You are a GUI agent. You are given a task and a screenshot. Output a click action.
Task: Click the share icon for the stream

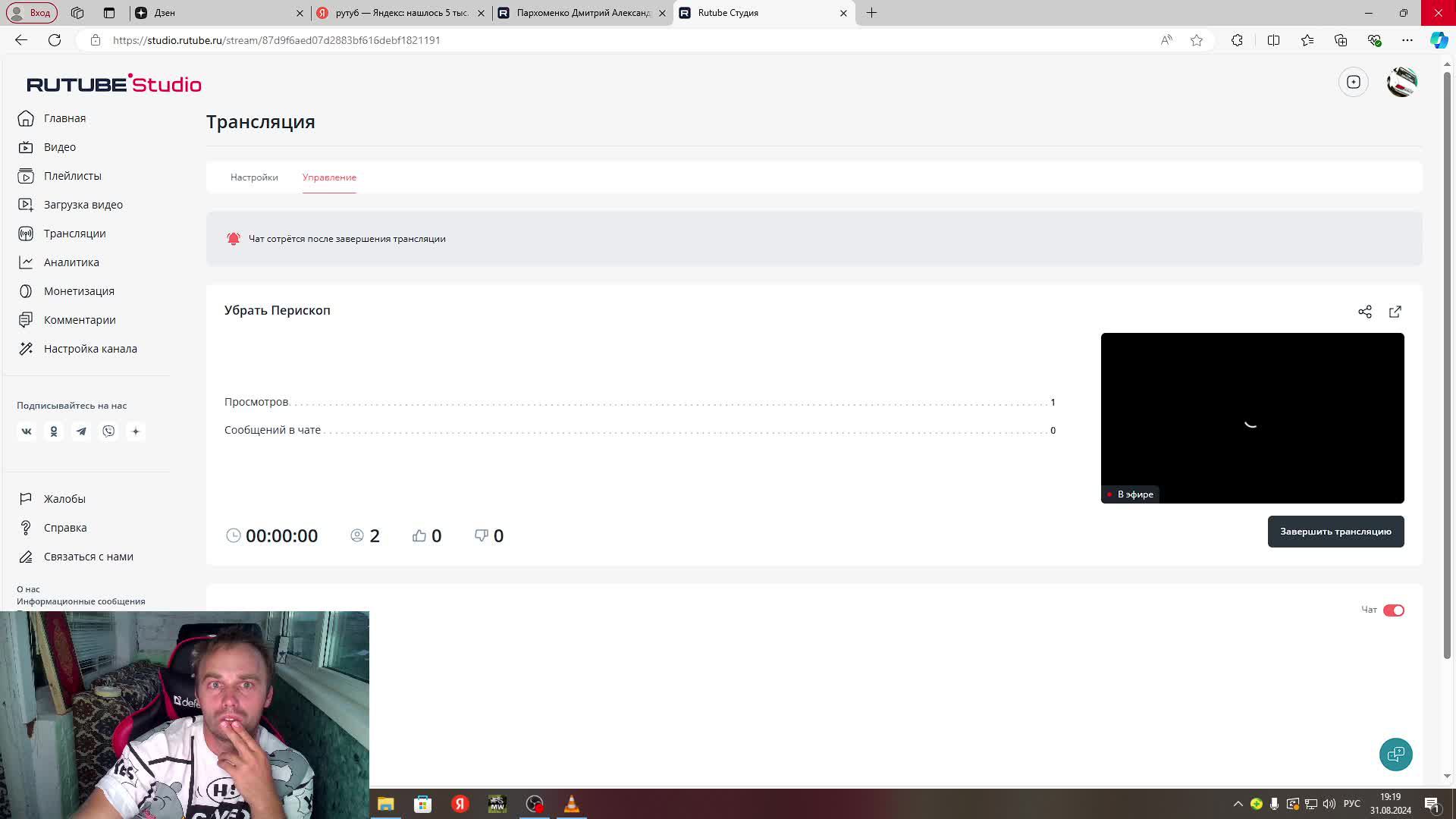coord(1365,312)
